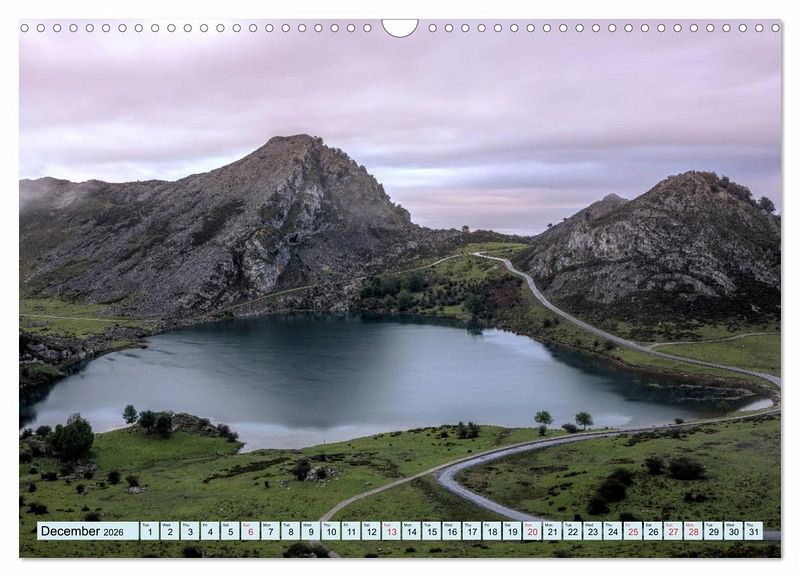
Task: Click Wednesday 16 date cell
Action: coord(452,531)
